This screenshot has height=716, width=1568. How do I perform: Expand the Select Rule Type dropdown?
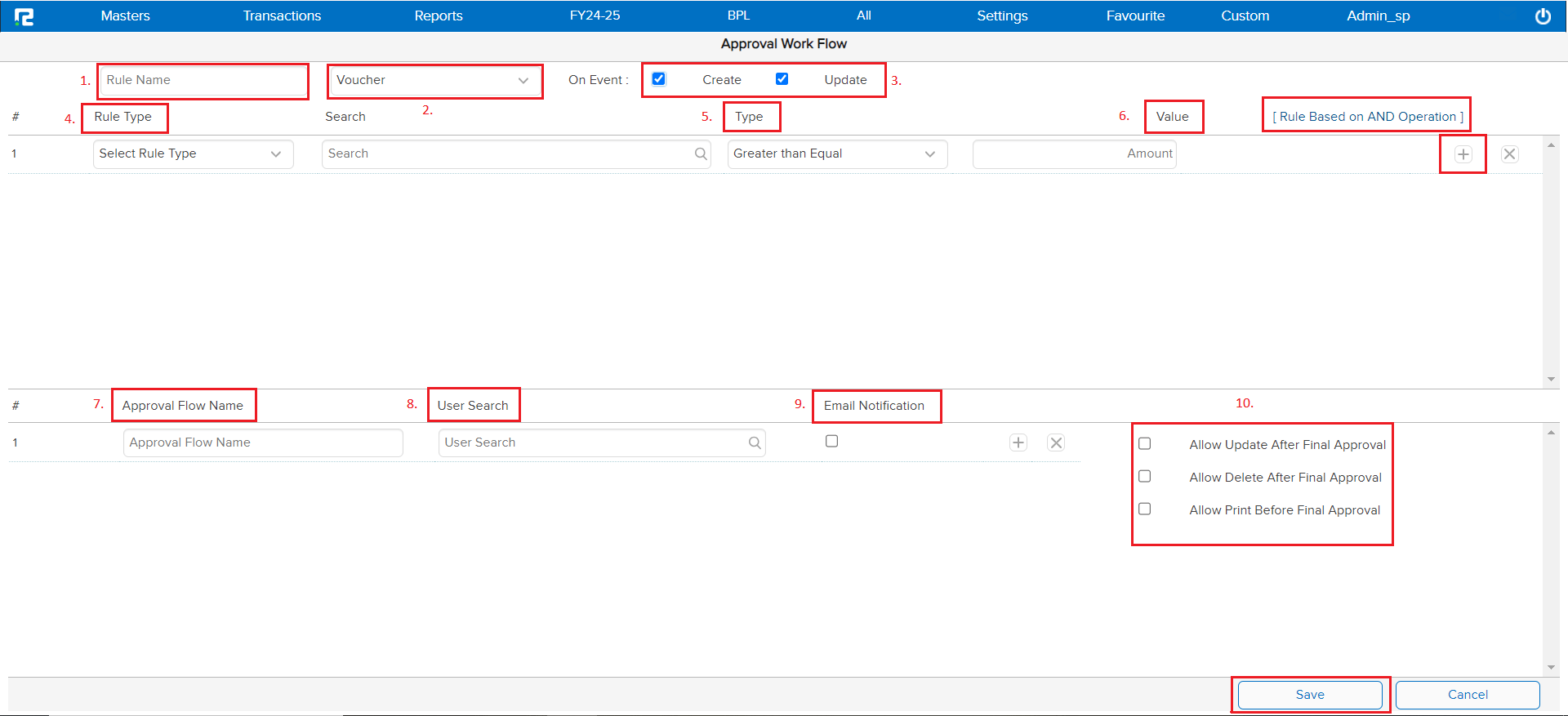coord(193,153)
